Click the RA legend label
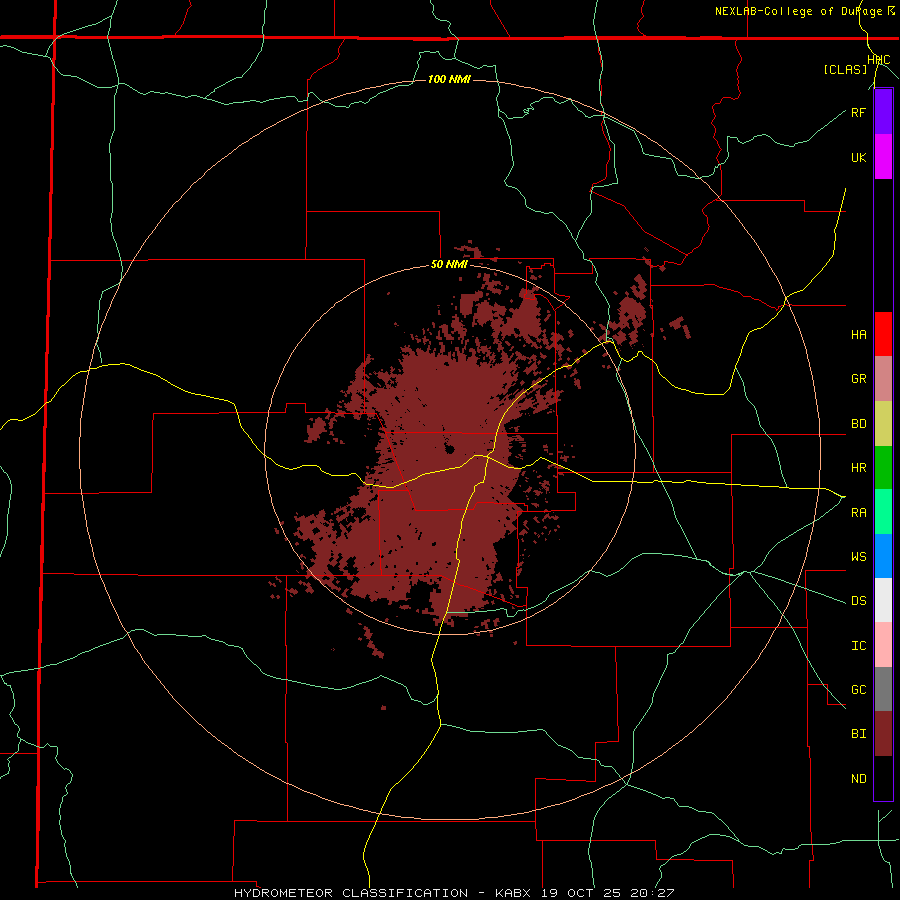The height and width of the screenshot is (900, 900). [x=858, y=513]
